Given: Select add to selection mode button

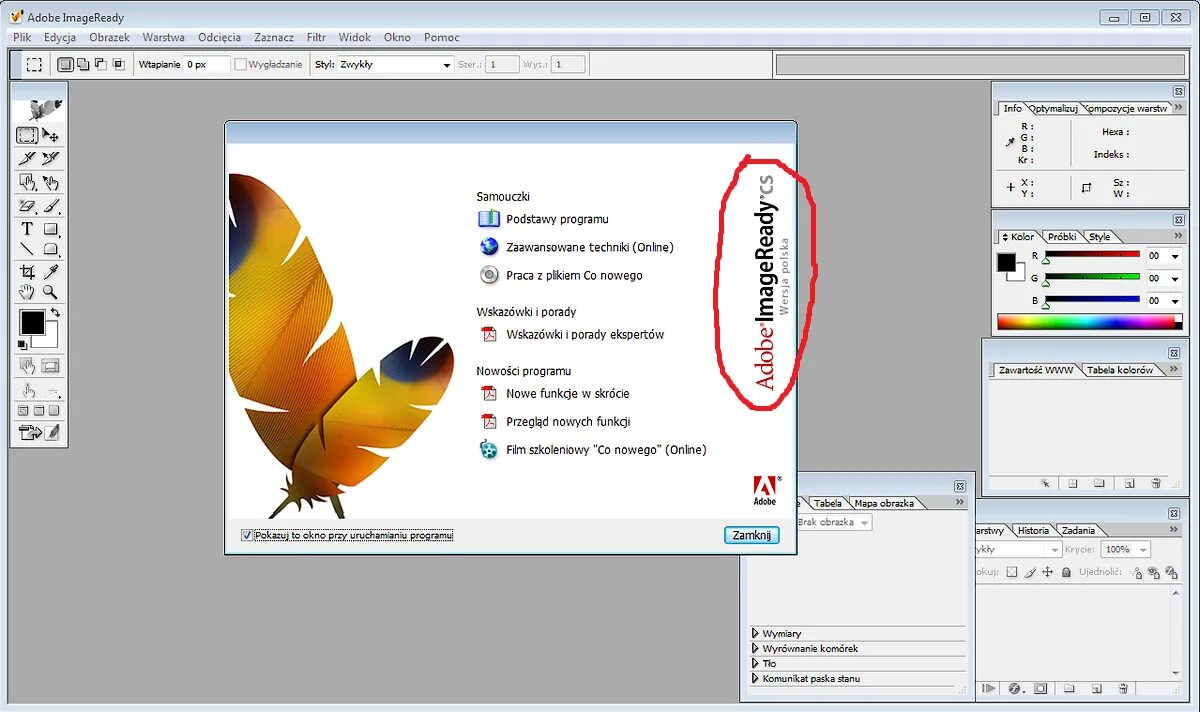Looking at the screenshot, I should pyautogui.click(x=83, y=64).
